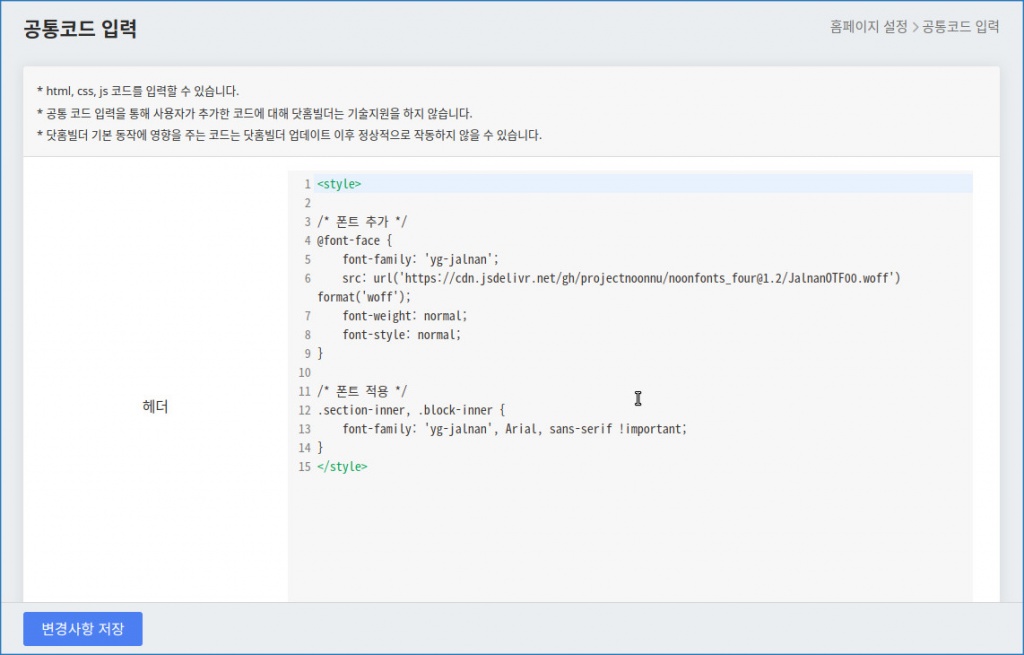Place cursor on the opening <style> tag
Screen dimensions: 1024x655
[339, 184]
